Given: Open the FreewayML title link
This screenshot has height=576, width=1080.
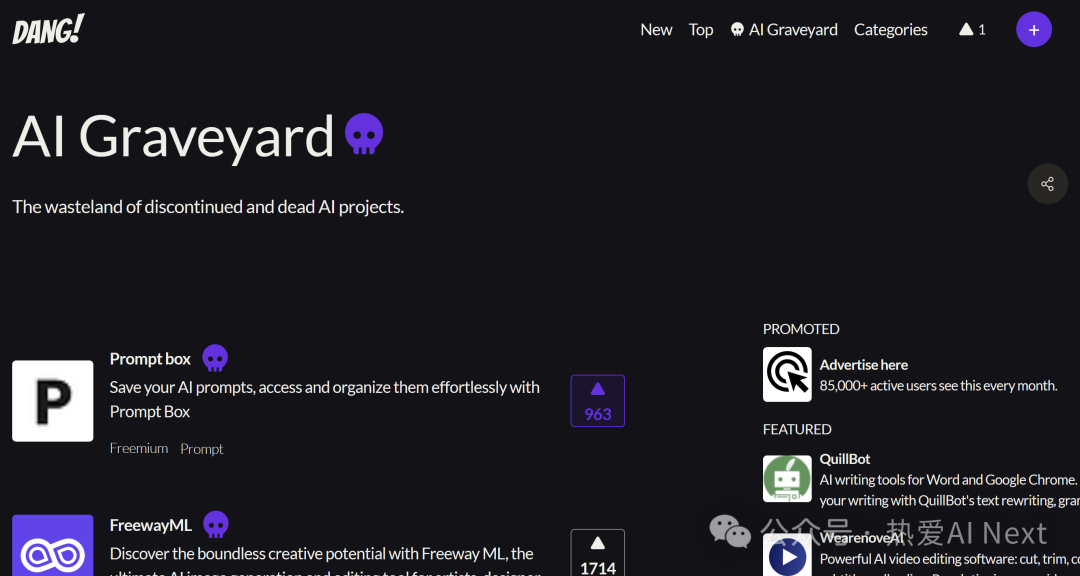Looking at the screenshot, I should (x=151, y=525).
